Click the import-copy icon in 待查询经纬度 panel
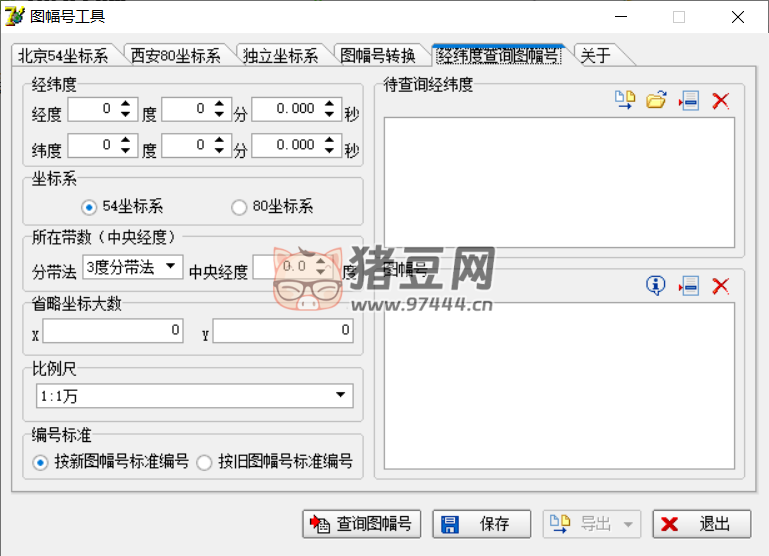Image resolution: width=769 pixels, height=556 pixels. coord(625,100)
